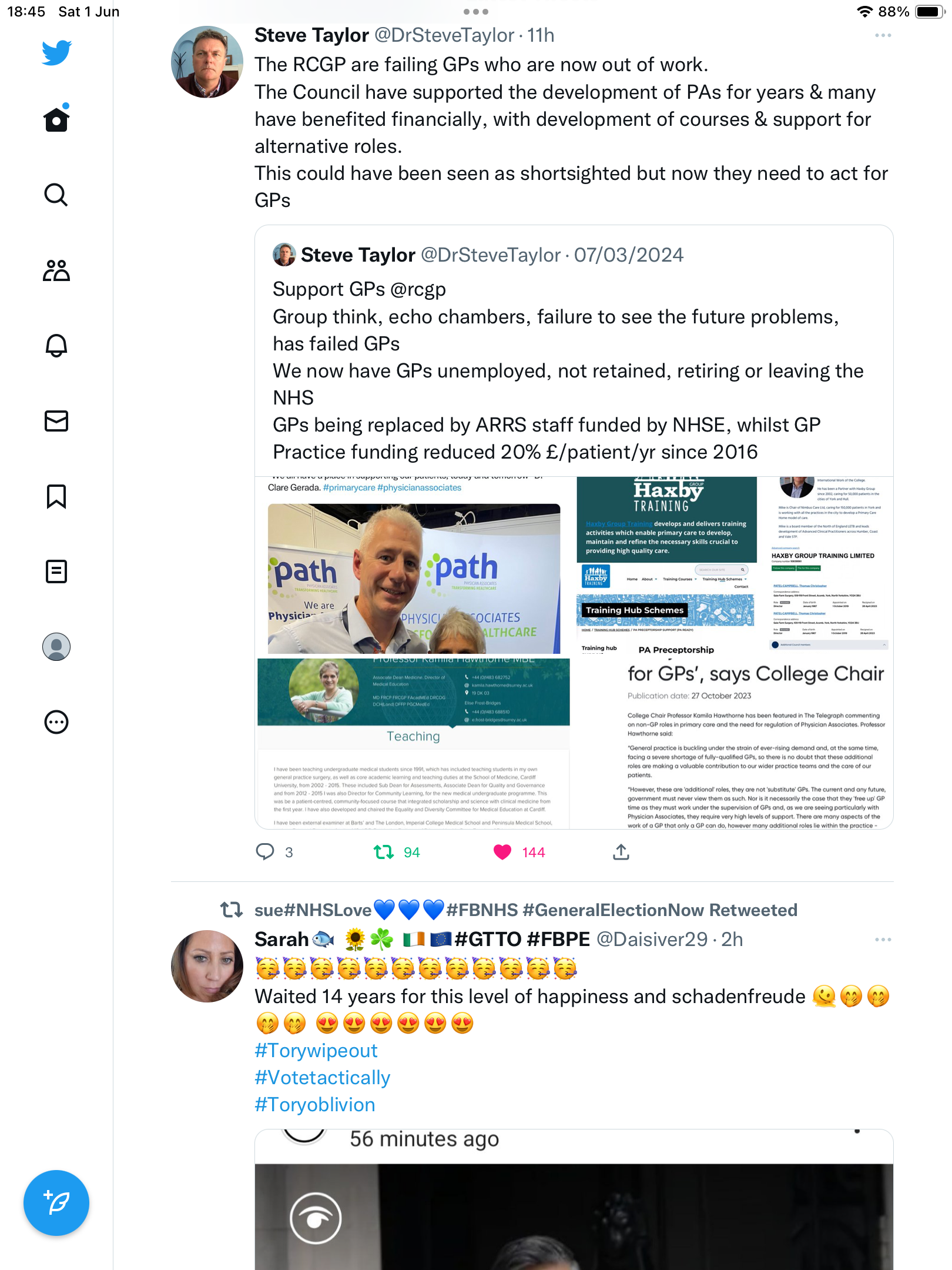Tap the compose new tweet button
This screenshot has height=1270, width=952.
(56, 1203)
